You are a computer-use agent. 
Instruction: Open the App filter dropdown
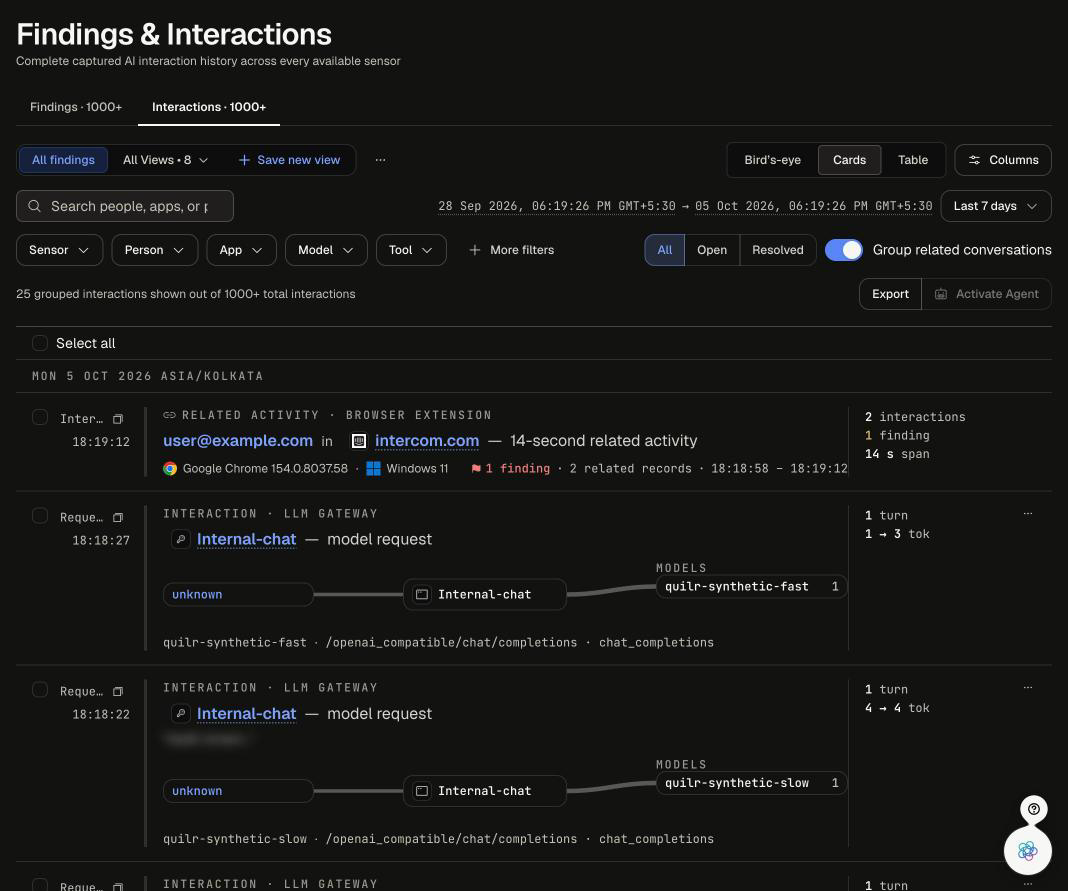click(241, 250)
